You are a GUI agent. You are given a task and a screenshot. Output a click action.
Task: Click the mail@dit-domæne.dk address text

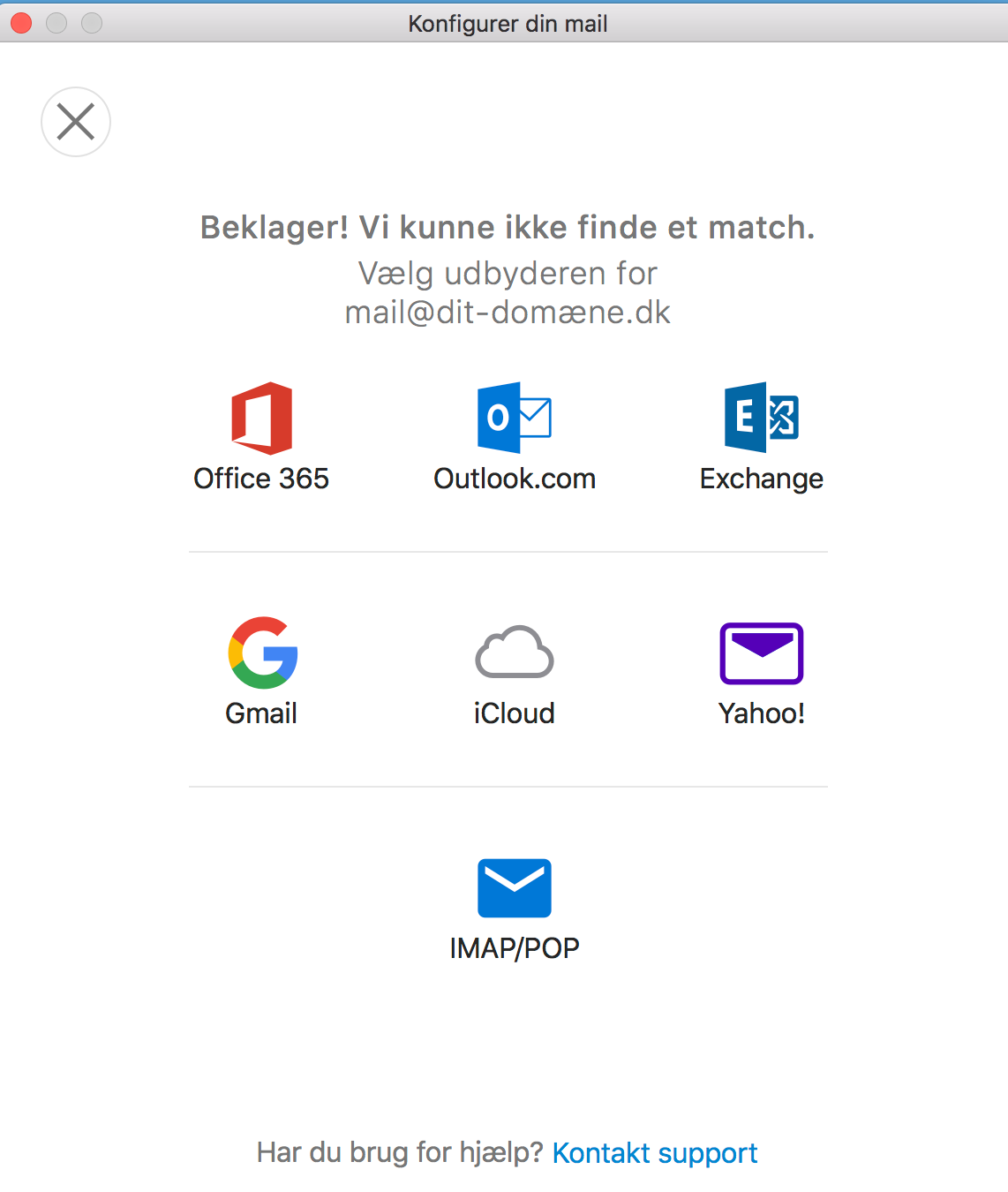(508, 313)
